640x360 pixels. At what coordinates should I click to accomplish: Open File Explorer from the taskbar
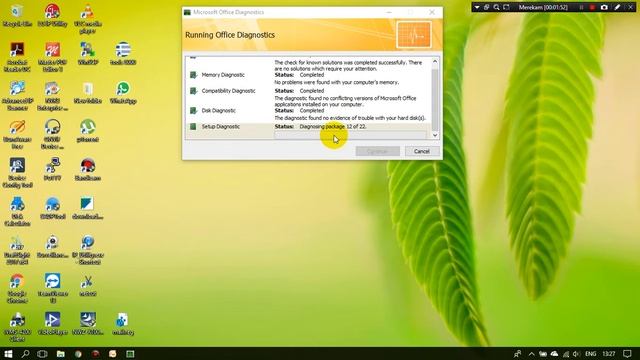[x=60, y=353]
